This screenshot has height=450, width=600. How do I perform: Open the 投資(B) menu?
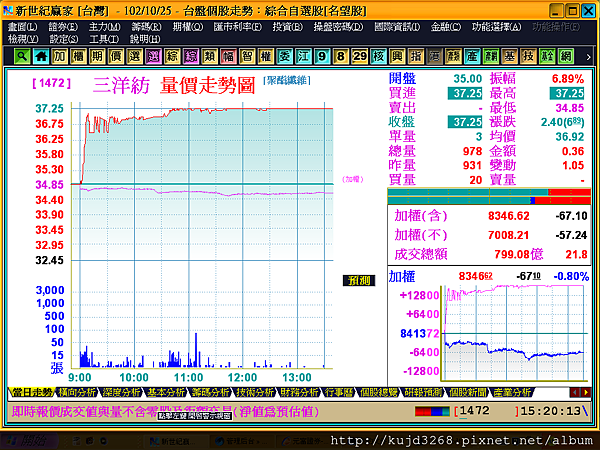[288, 27]
